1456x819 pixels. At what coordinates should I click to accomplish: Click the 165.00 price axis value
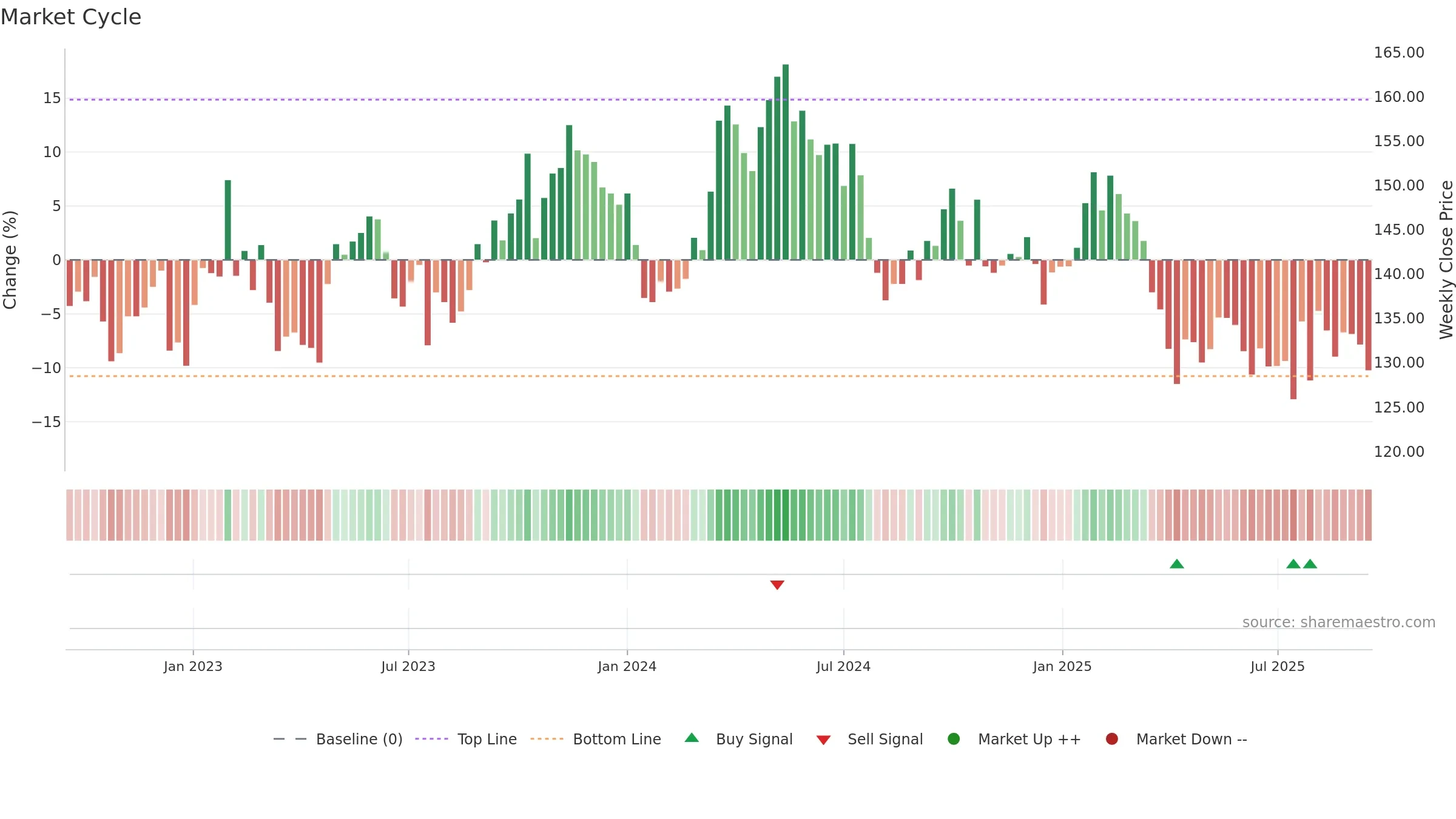[1399, 53]
